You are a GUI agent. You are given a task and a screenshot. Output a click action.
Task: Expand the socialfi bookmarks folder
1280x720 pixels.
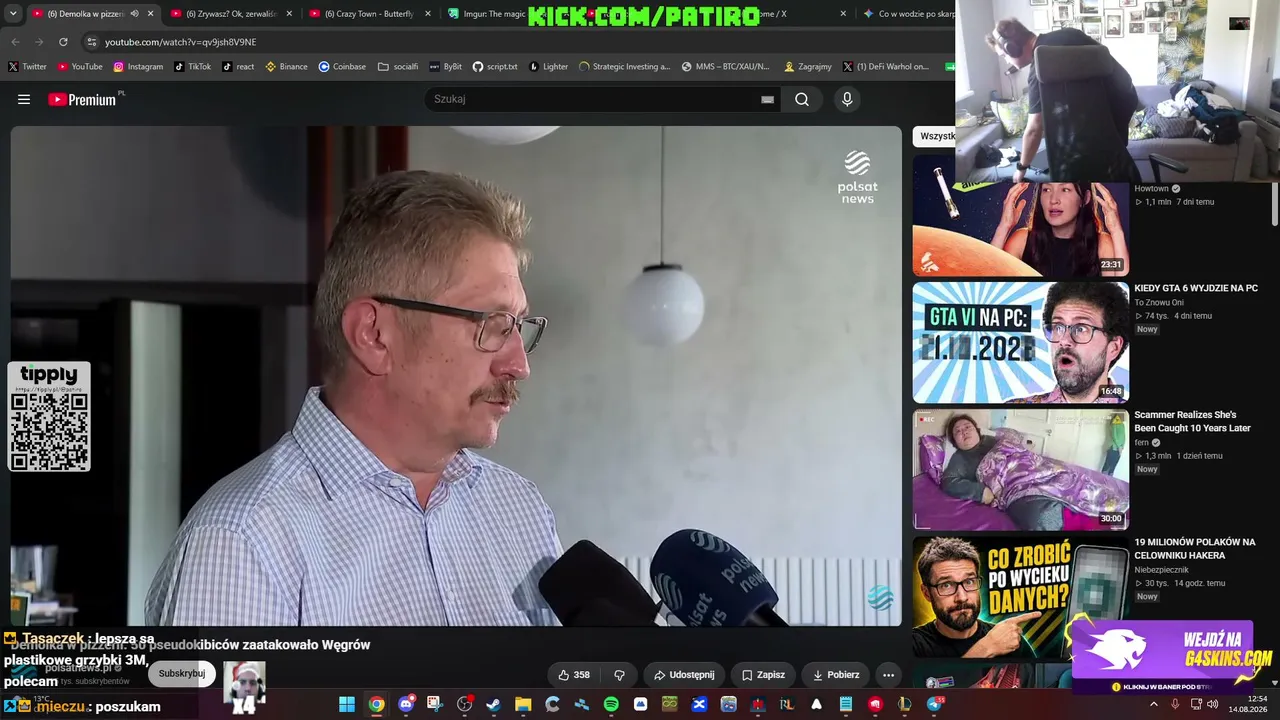(398, 67)
